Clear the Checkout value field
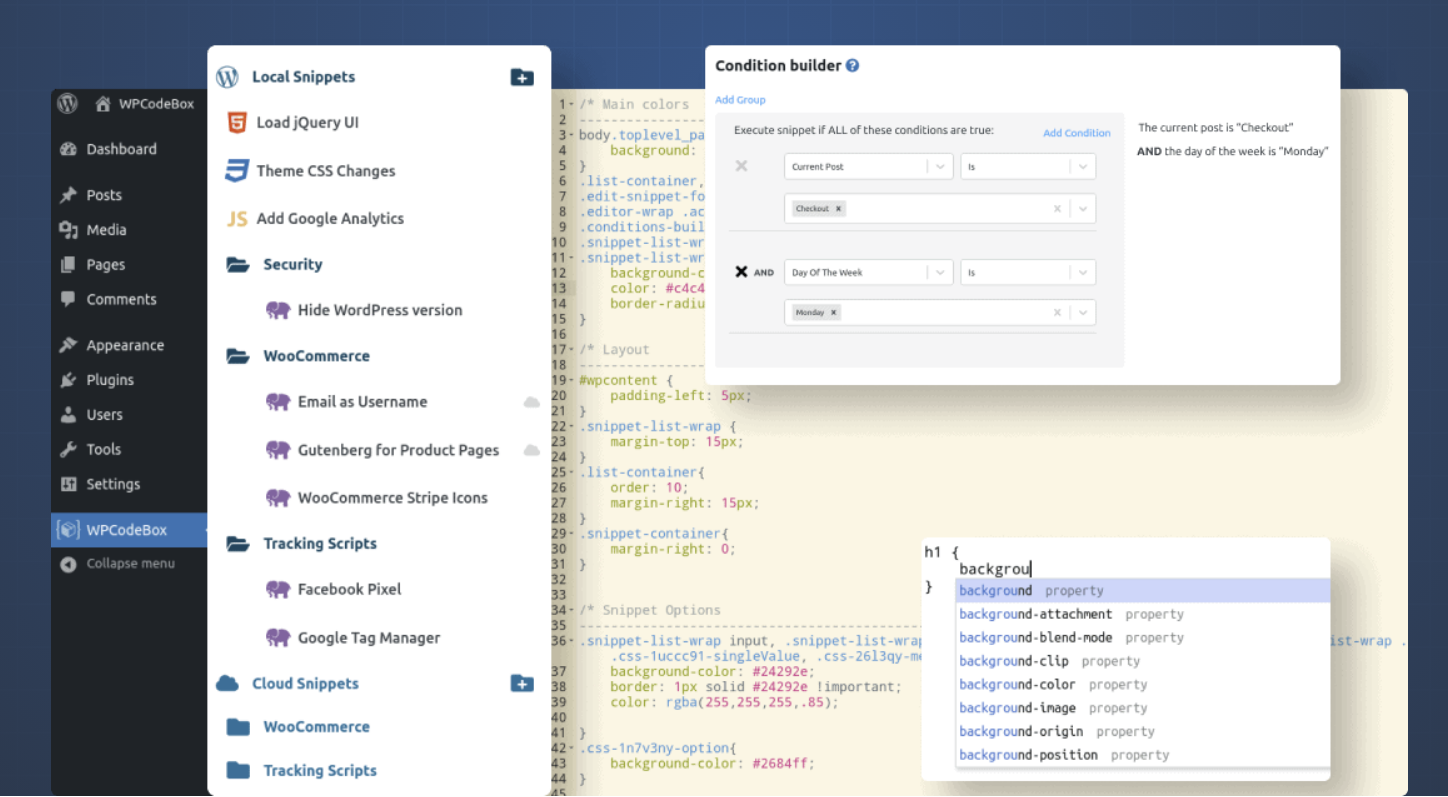The image size is (1448, 797). coord(1057,209)
